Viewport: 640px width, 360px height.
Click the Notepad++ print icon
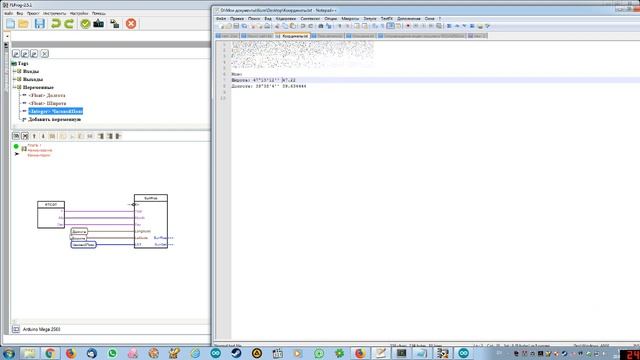click(x=267, y=26)
